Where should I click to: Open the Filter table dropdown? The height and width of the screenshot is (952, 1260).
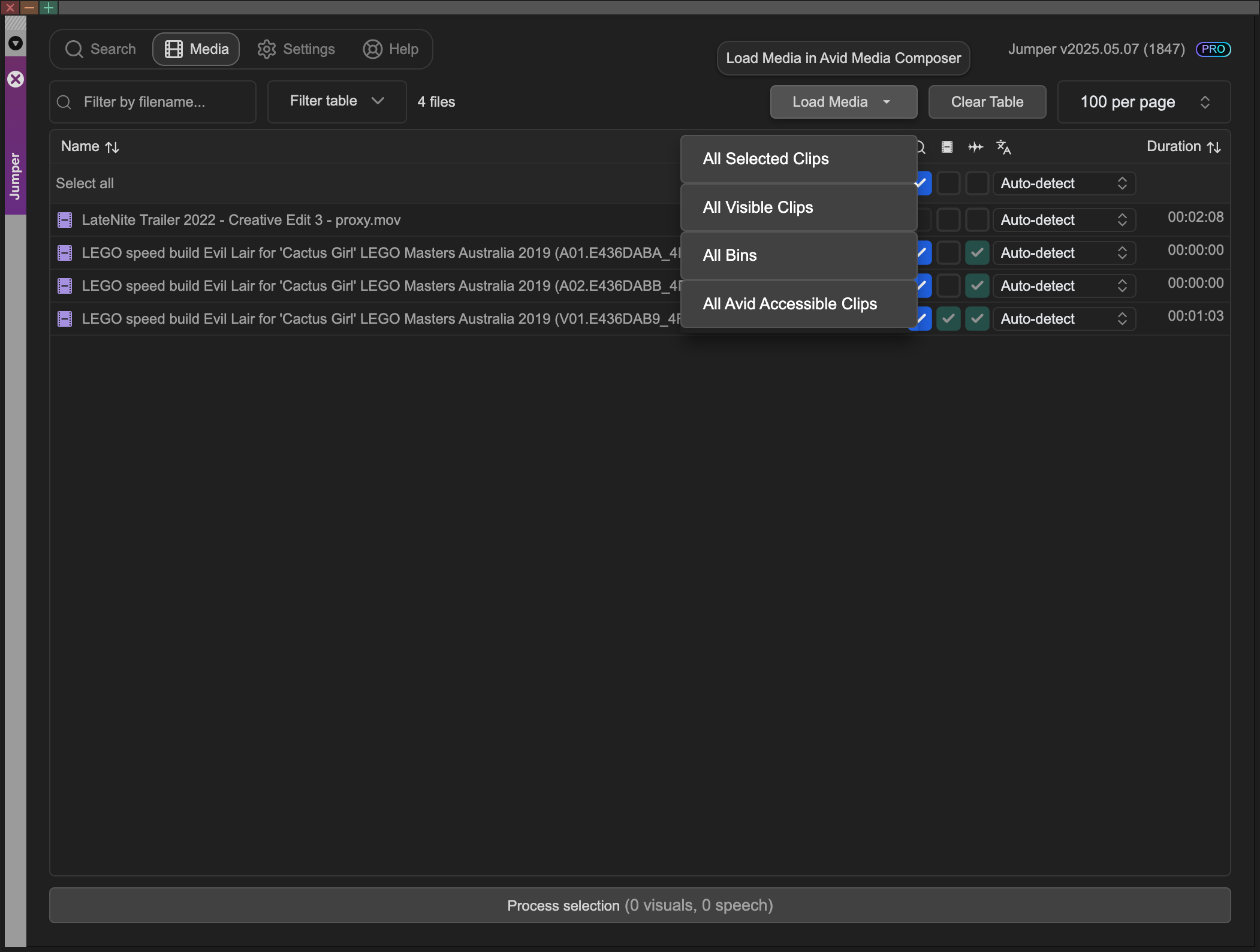[x=337, y=101]
